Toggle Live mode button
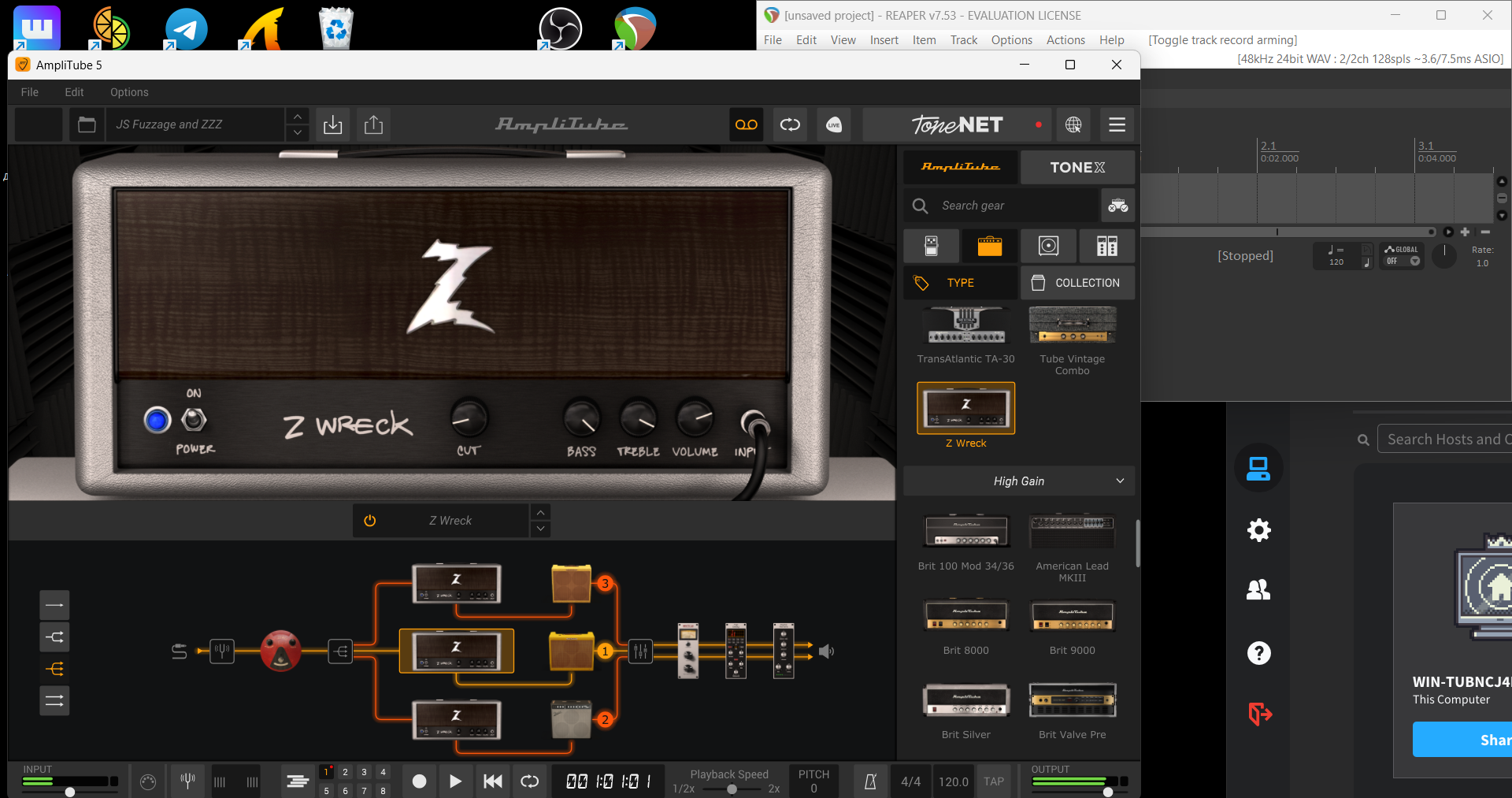The width and height of the screenshot is (1512, 798). [x=834, y=124]
